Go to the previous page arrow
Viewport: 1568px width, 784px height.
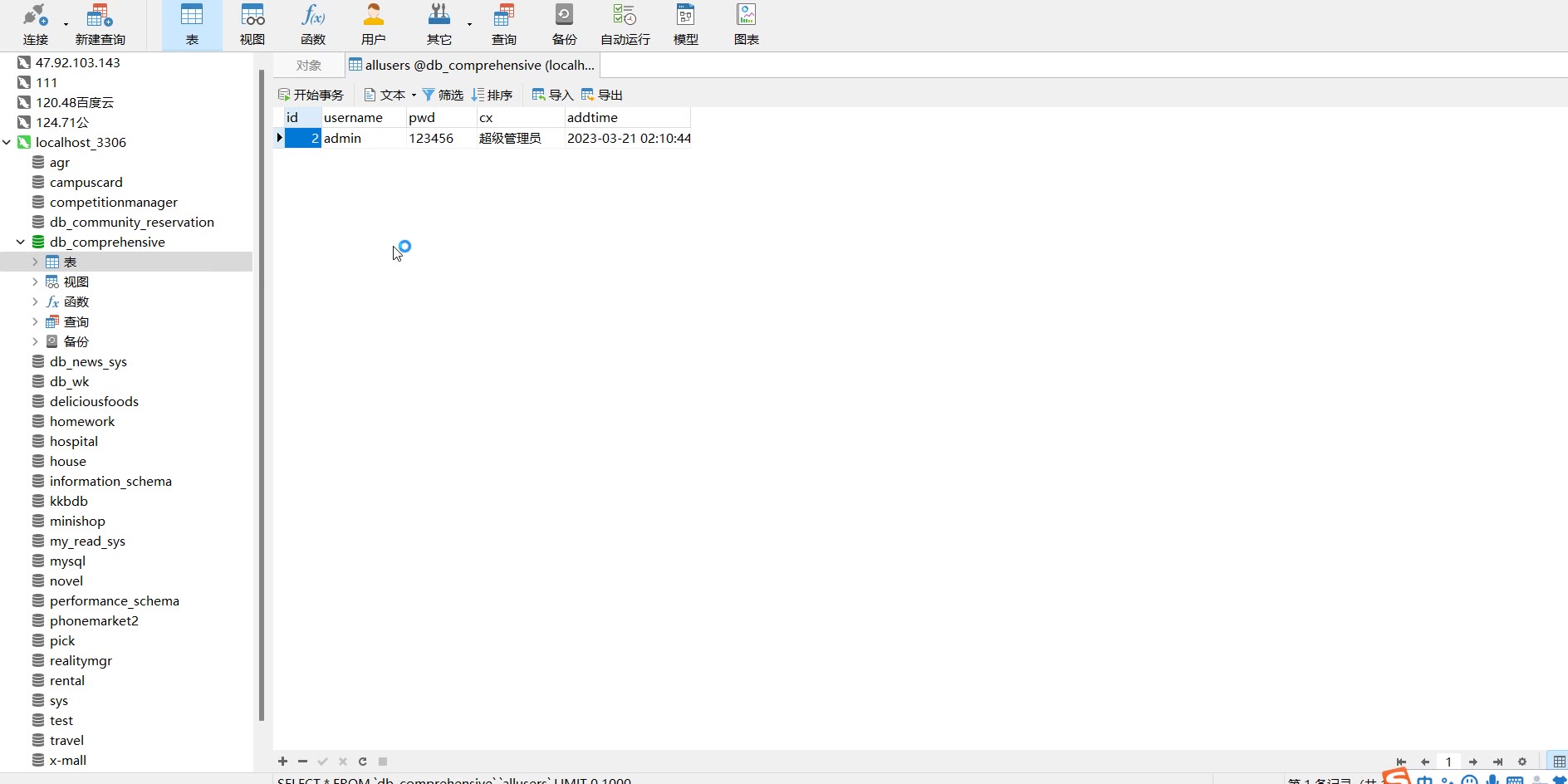coord(1425,762)
